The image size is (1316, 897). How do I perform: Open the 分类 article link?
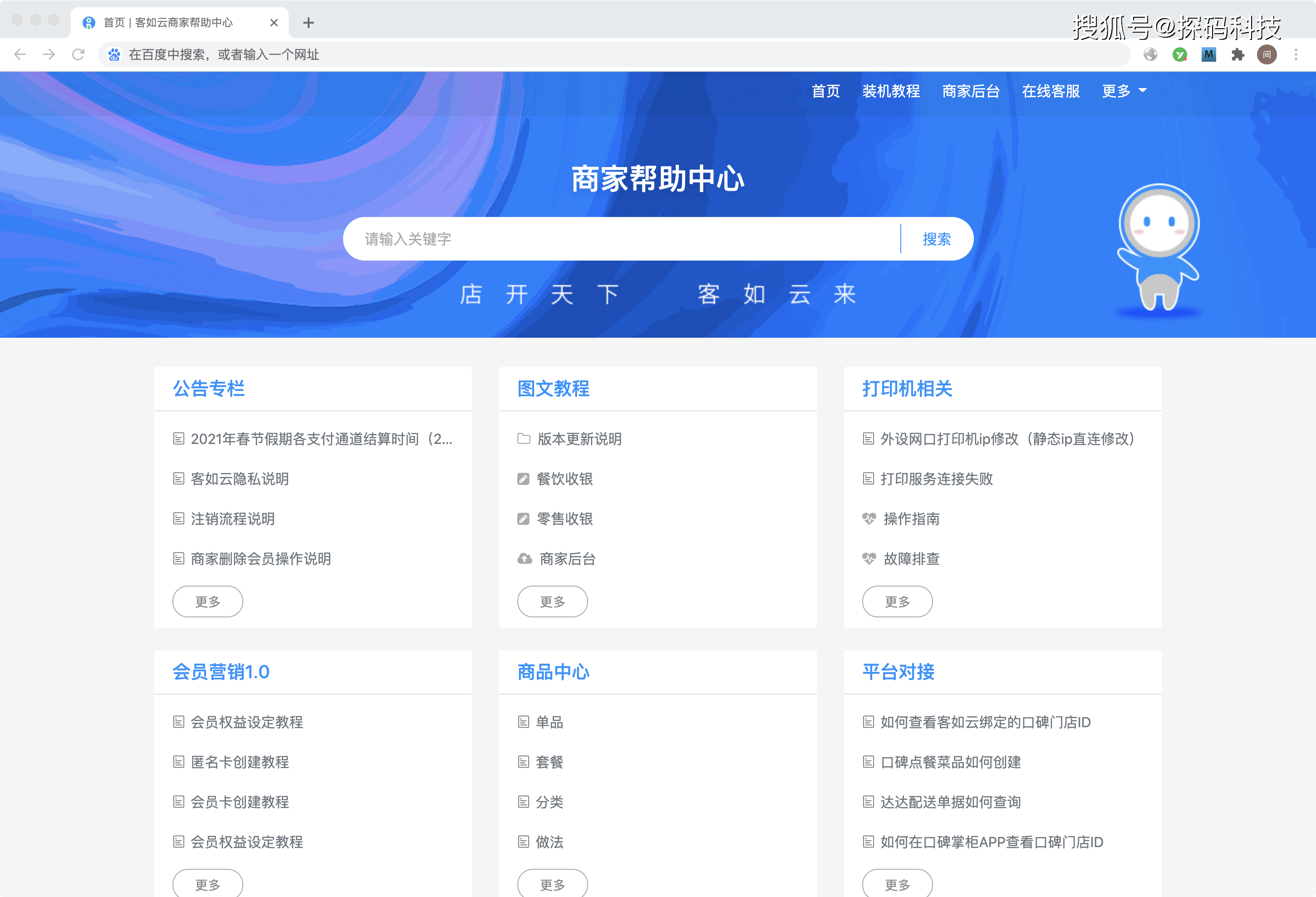[549, 802]
